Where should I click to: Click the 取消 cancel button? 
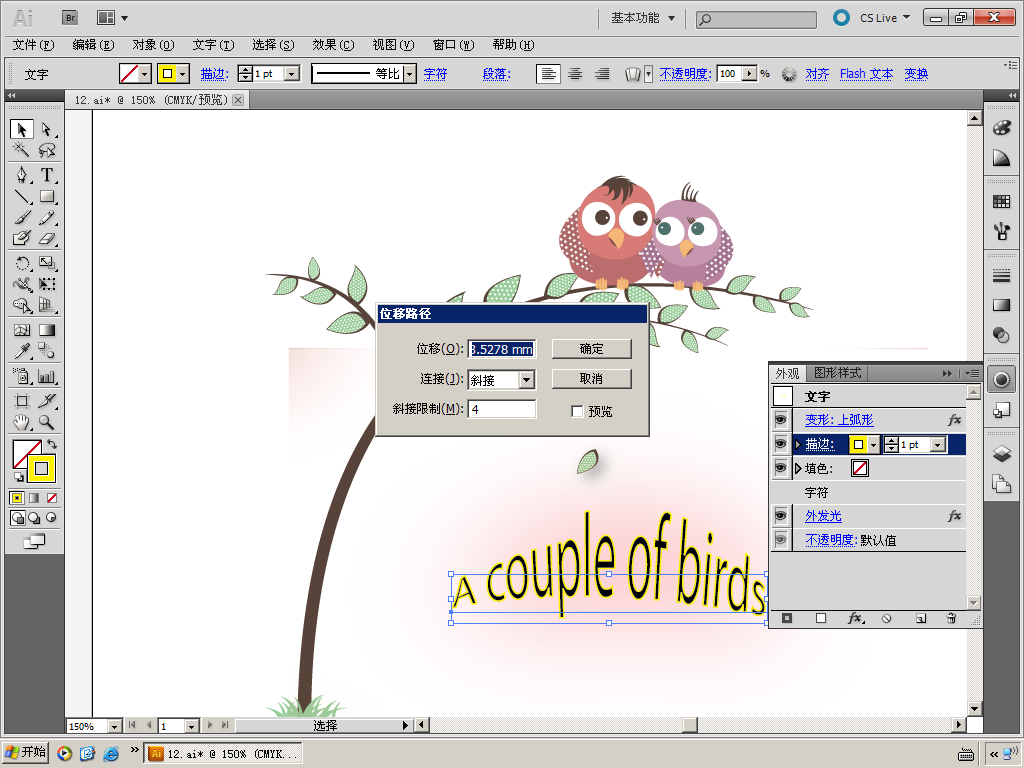(x=592, y=379)
